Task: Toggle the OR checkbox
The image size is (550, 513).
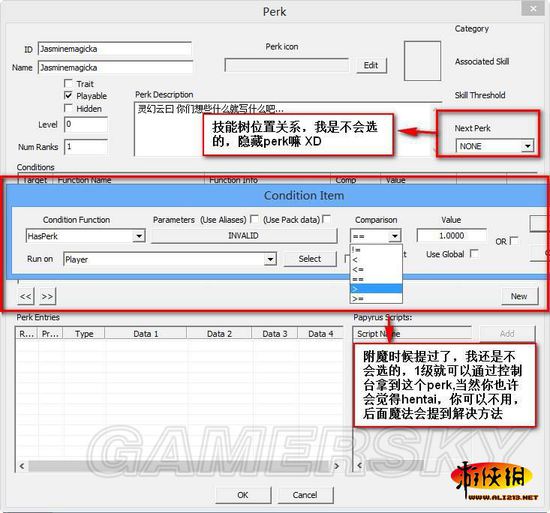Action: pyautogui.click(x=514, y=241)
